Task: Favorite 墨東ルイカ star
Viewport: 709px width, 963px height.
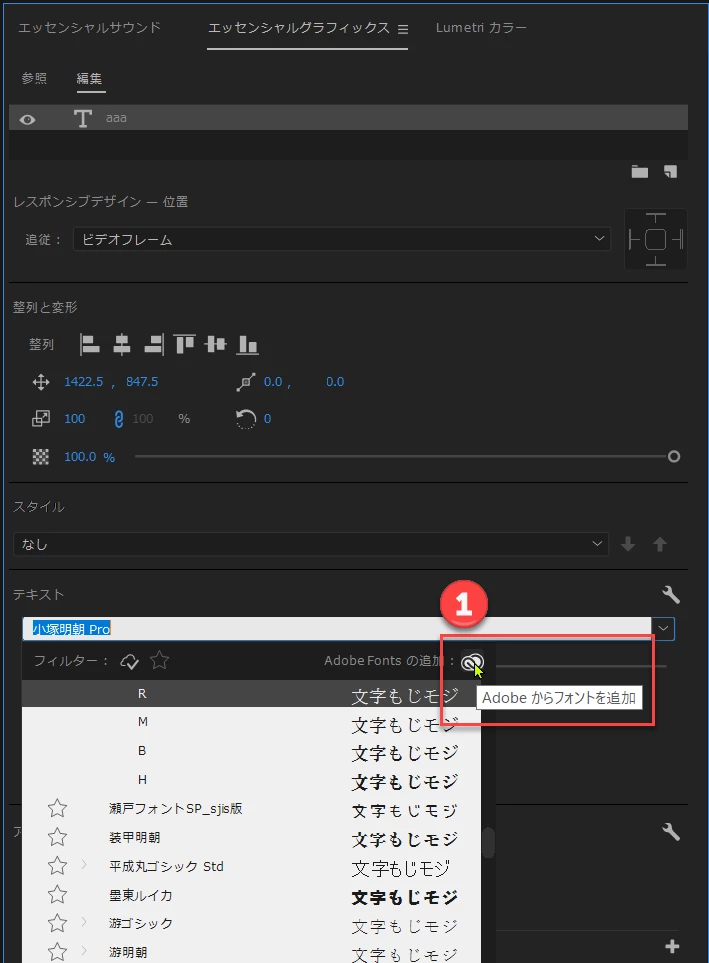Action: coord(57,895)
